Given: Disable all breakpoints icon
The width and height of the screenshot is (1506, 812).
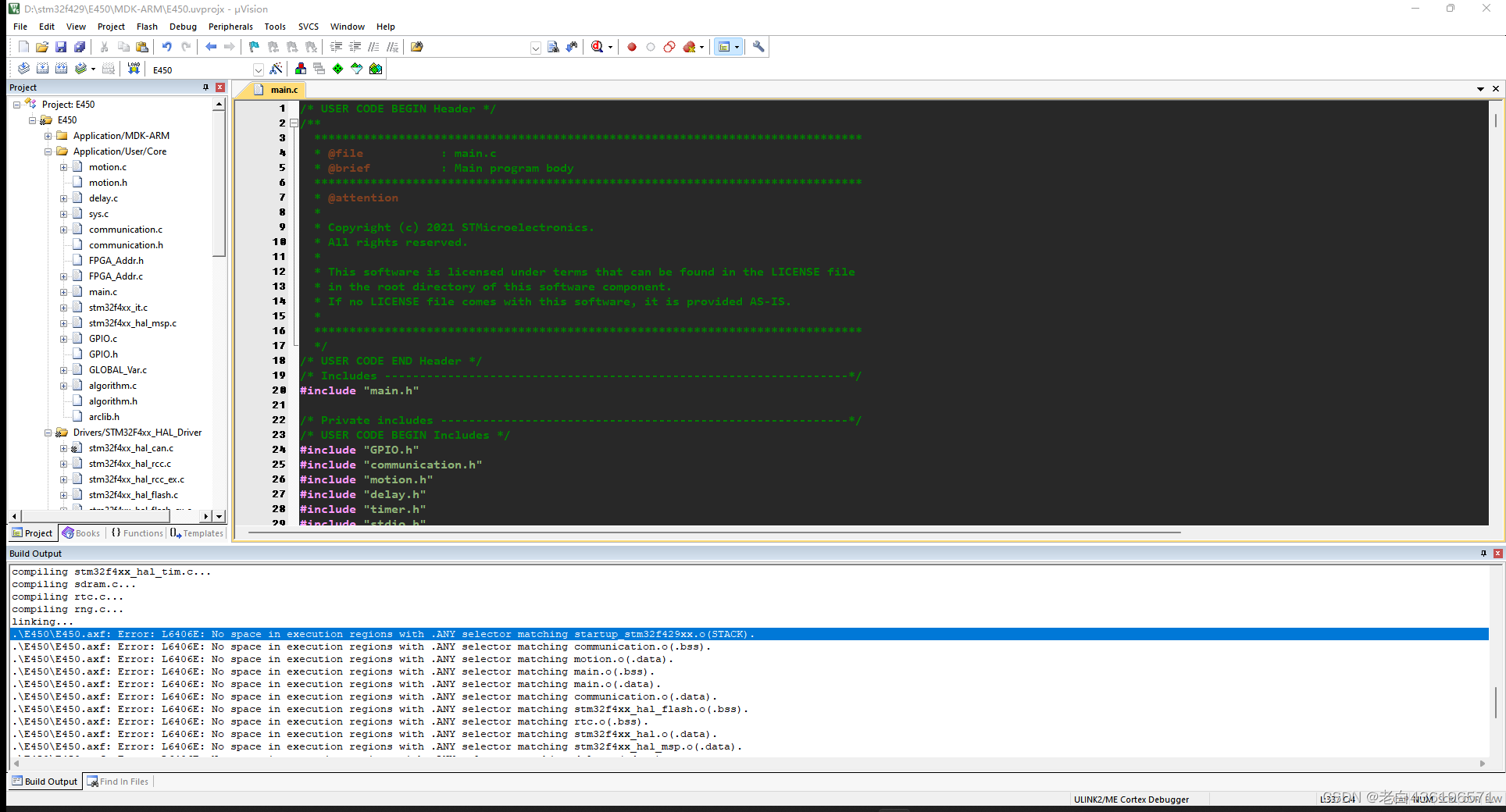Looking at the screenshot, I should pos(669,47).
